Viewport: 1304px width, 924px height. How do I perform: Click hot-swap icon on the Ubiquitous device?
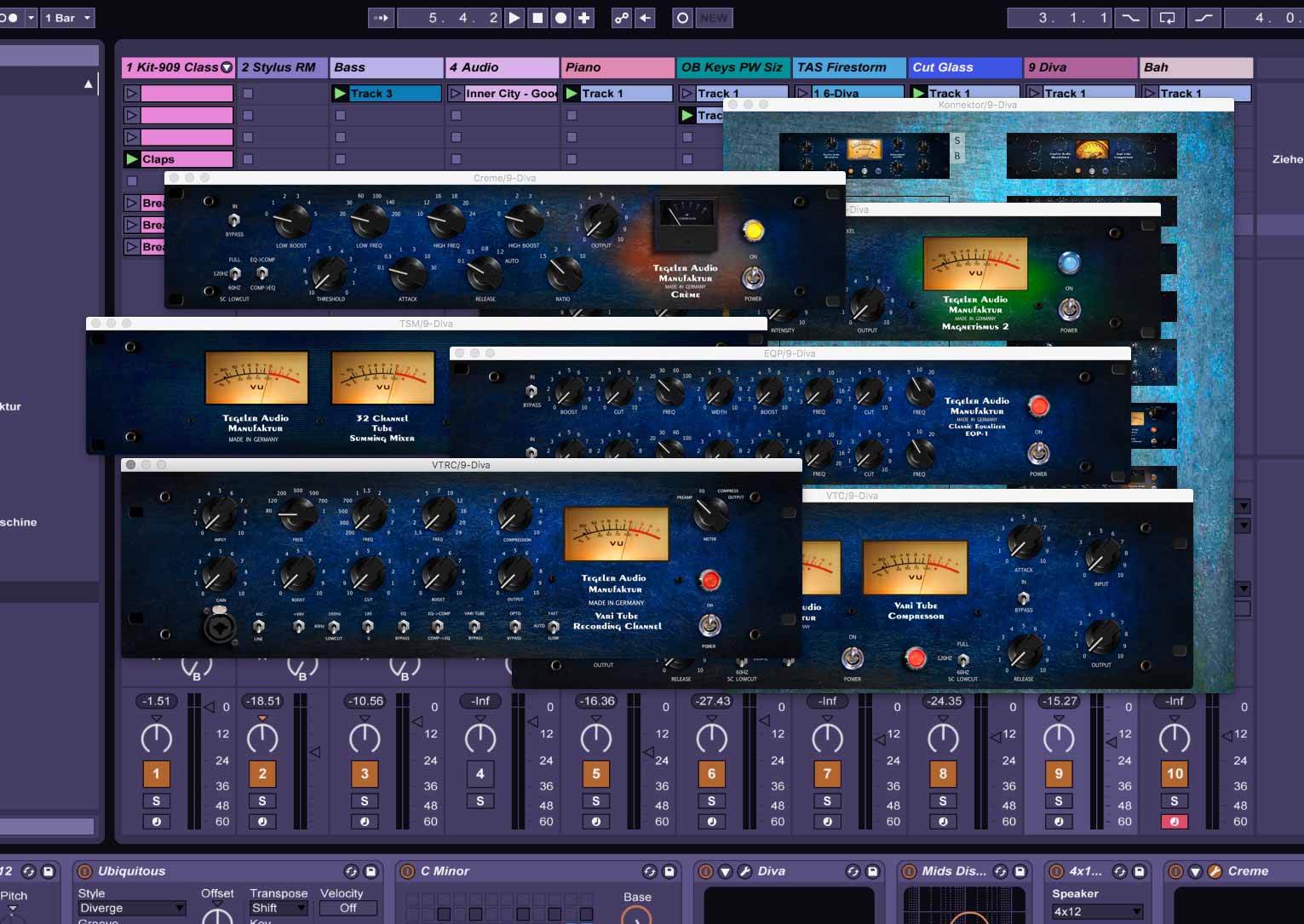click(351, 871)
